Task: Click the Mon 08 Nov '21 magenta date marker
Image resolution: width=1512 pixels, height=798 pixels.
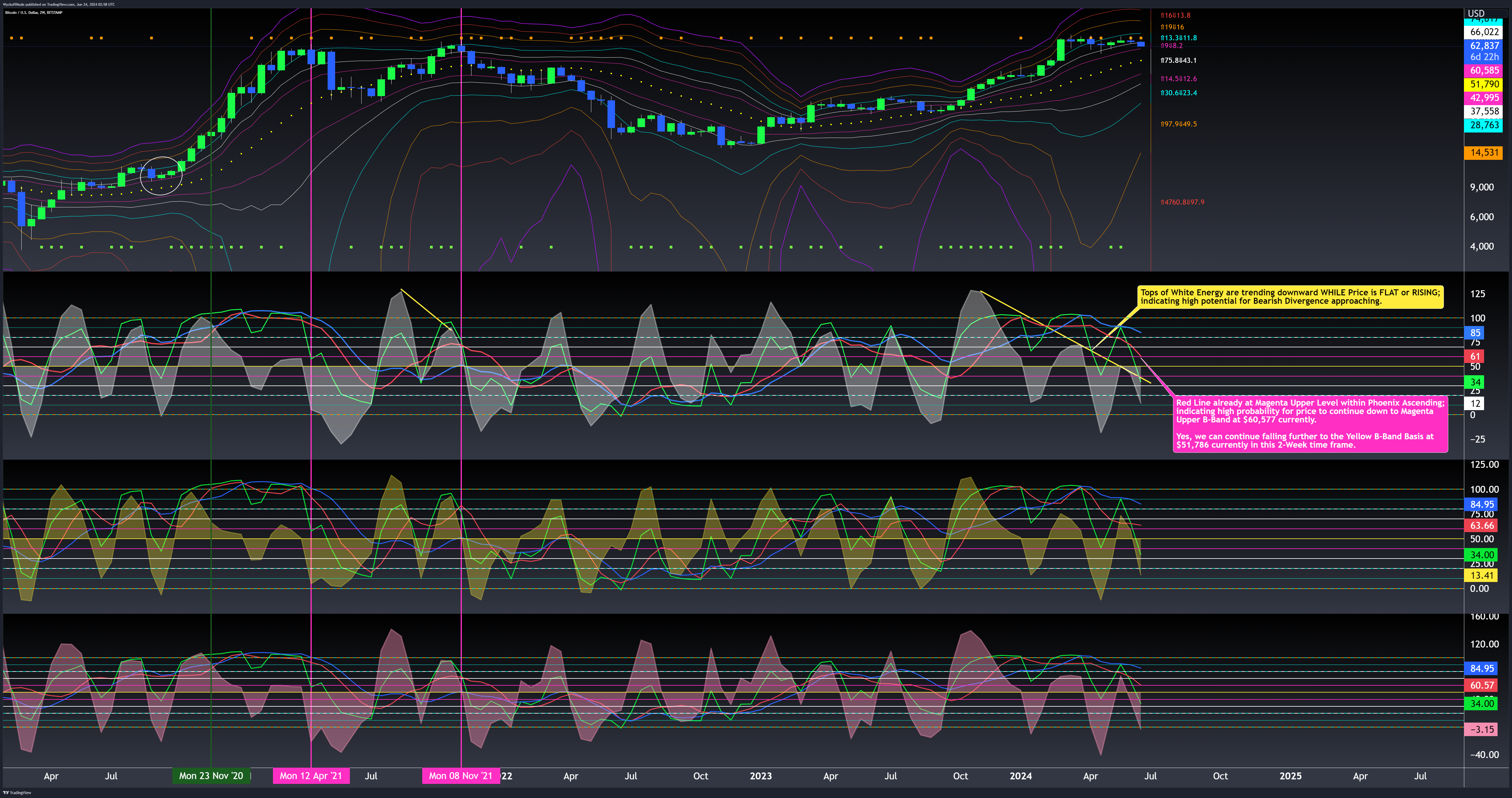Action: click(461, 776)
